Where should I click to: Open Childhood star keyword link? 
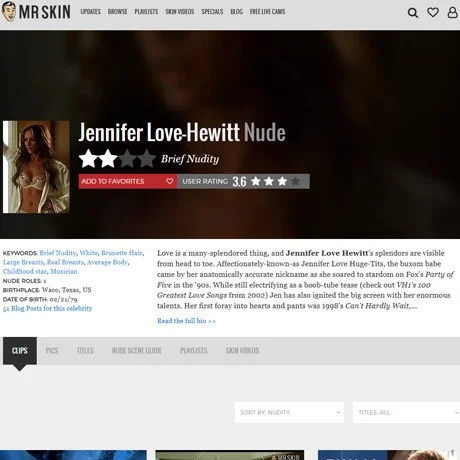(x=25, y=271)
